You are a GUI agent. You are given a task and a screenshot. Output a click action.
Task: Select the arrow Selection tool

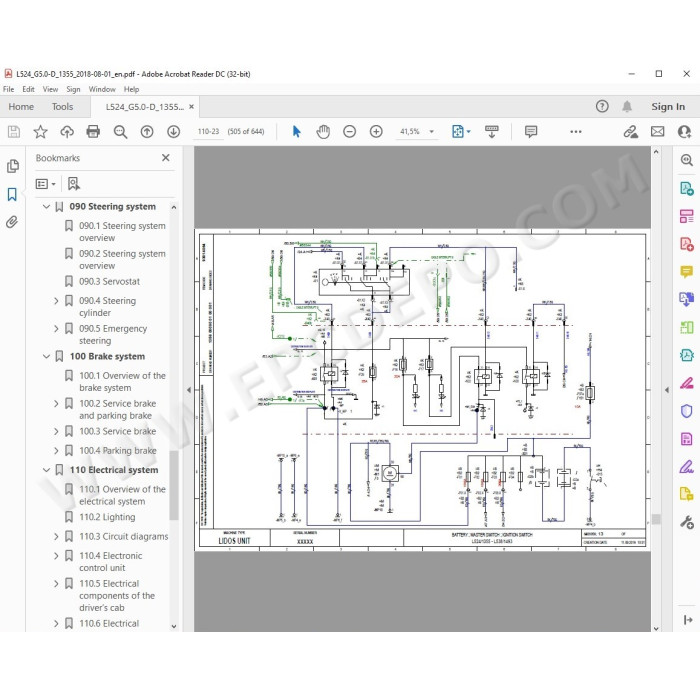(x=296, y=131)
